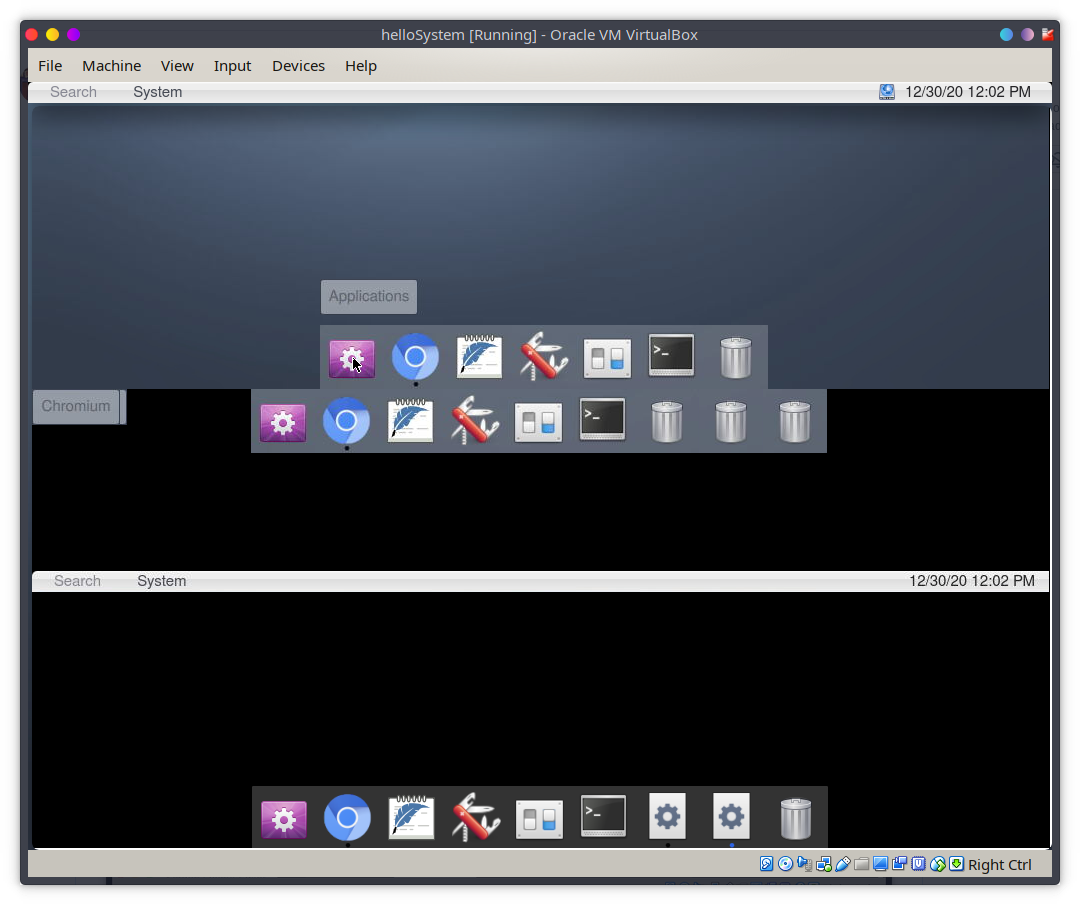Open Chromium in the dock below the Applications tooltip
The height and width of the screenshot is (905, 1080).
415,357
